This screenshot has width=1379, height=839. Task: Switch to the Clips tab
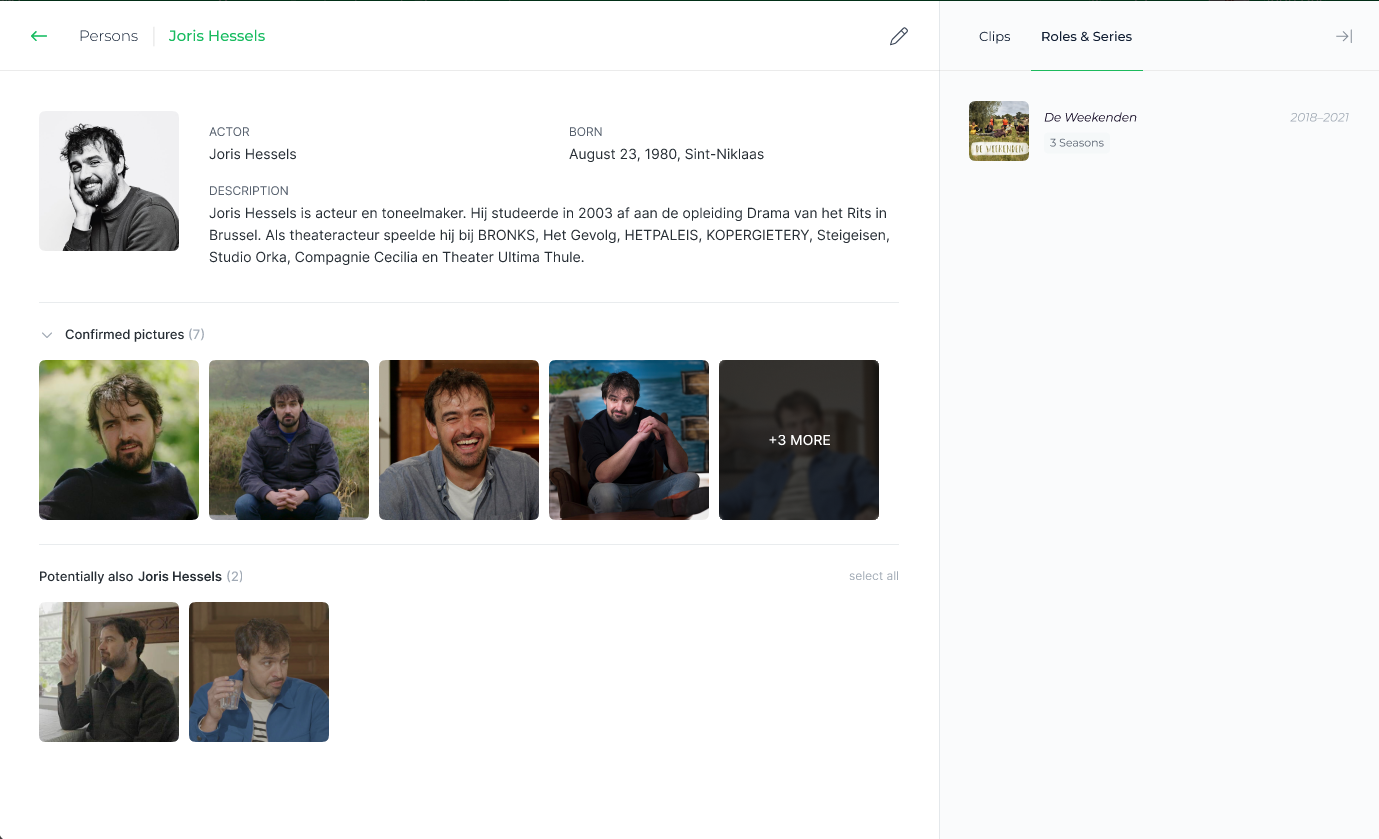994,36
